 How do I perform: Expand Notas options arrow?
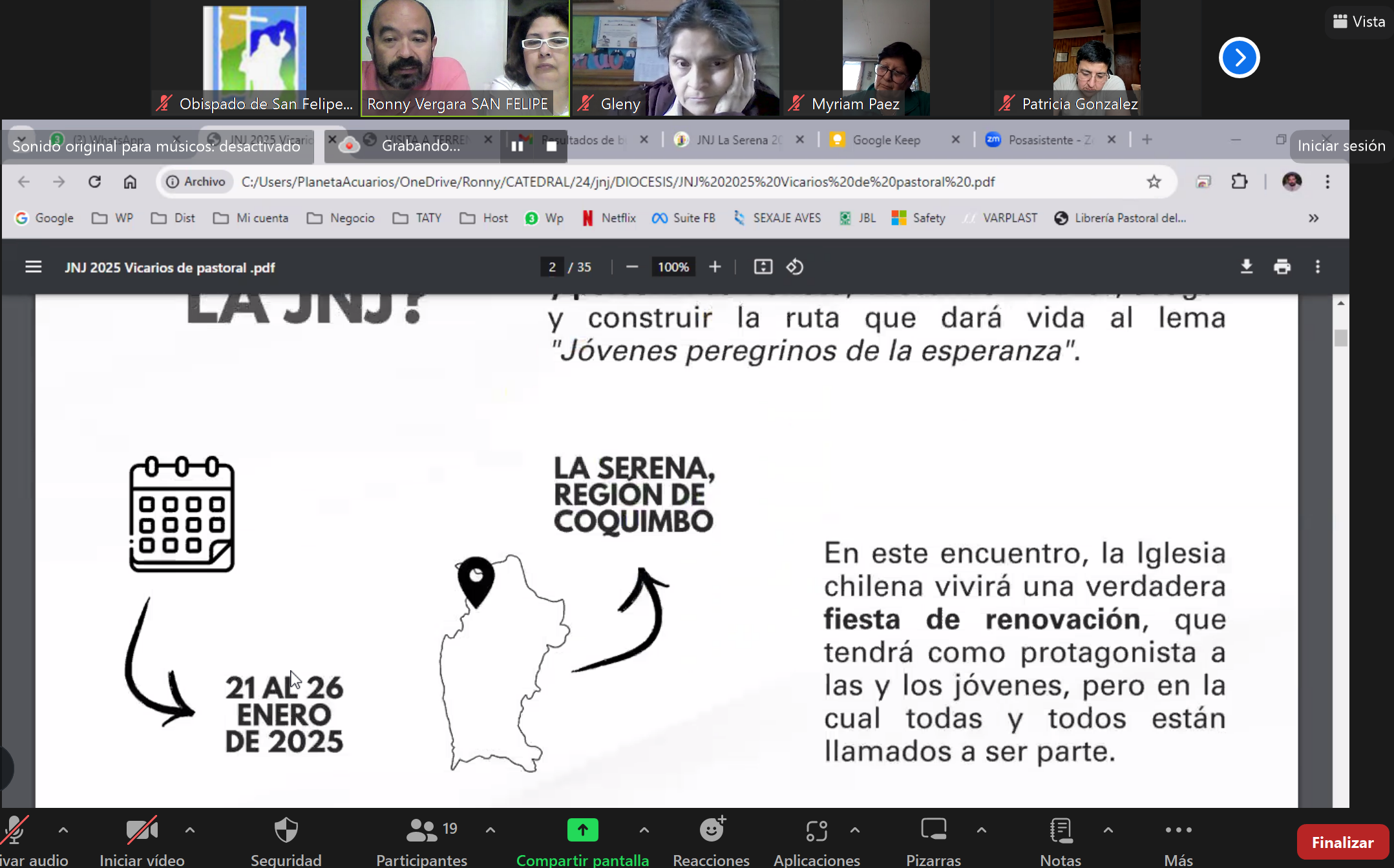point(1108,831)
